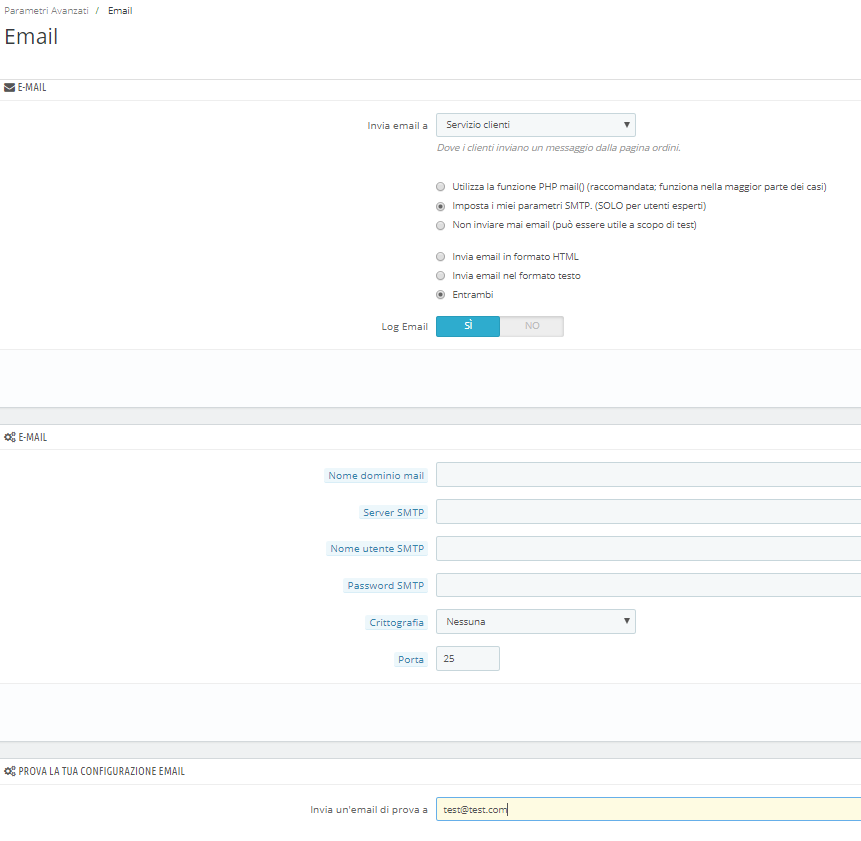The image size is (861, 841).
Task: Set Log Email to SÌ
Action: tap(468, 326)
